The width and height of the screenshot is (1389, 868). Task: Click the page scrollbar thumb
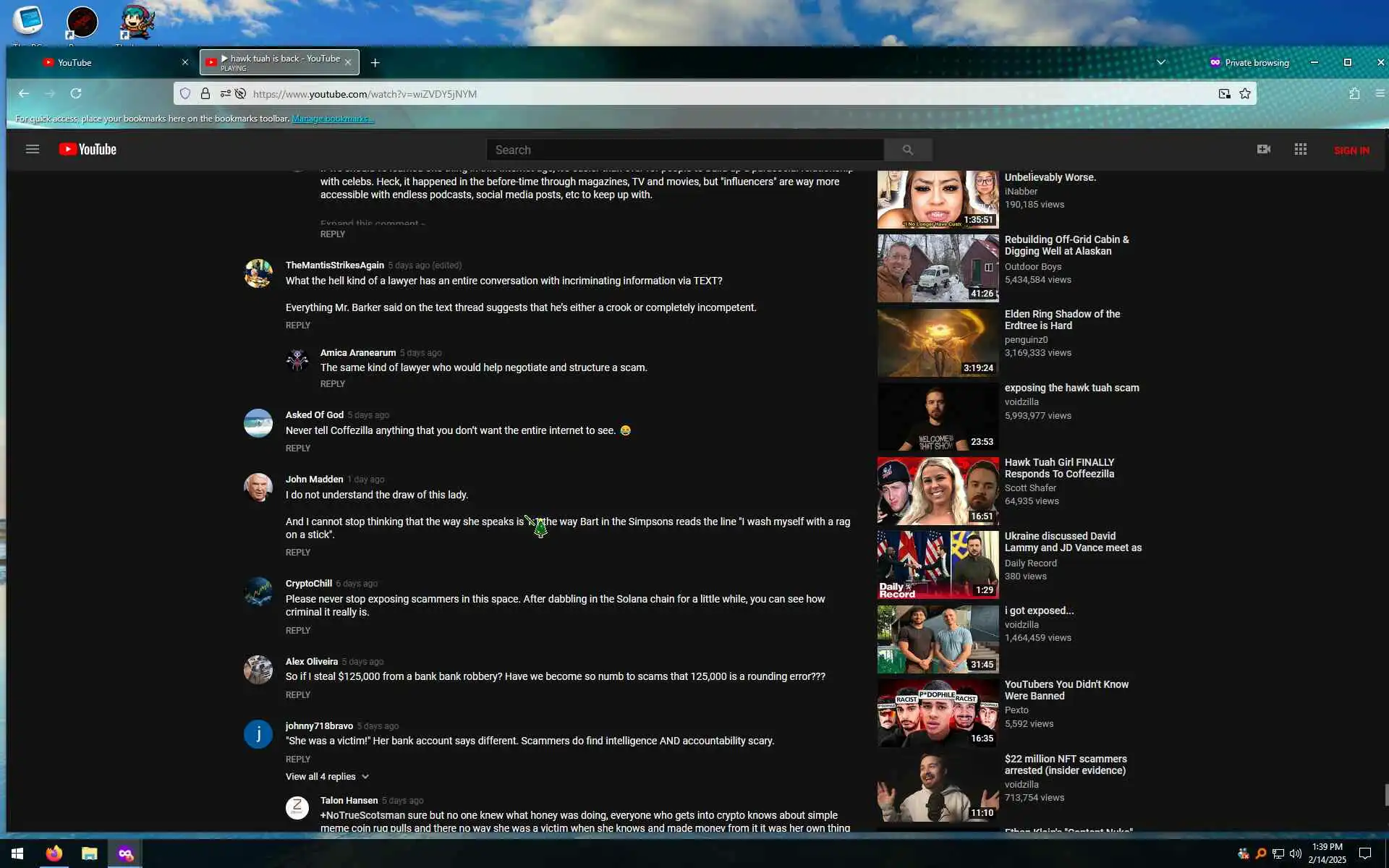click(x=1385, y=794)
